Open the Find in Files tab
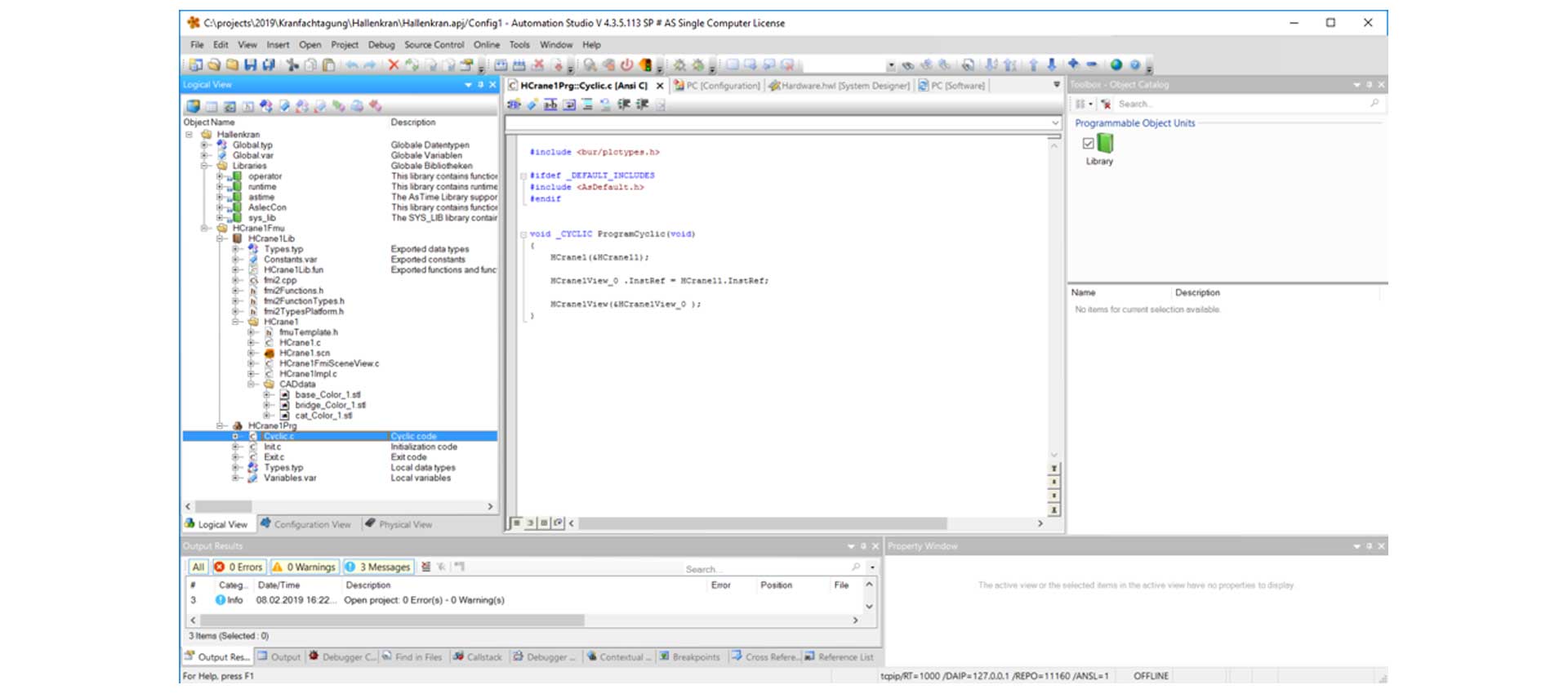1568x694 pixels. coord(412,656)
